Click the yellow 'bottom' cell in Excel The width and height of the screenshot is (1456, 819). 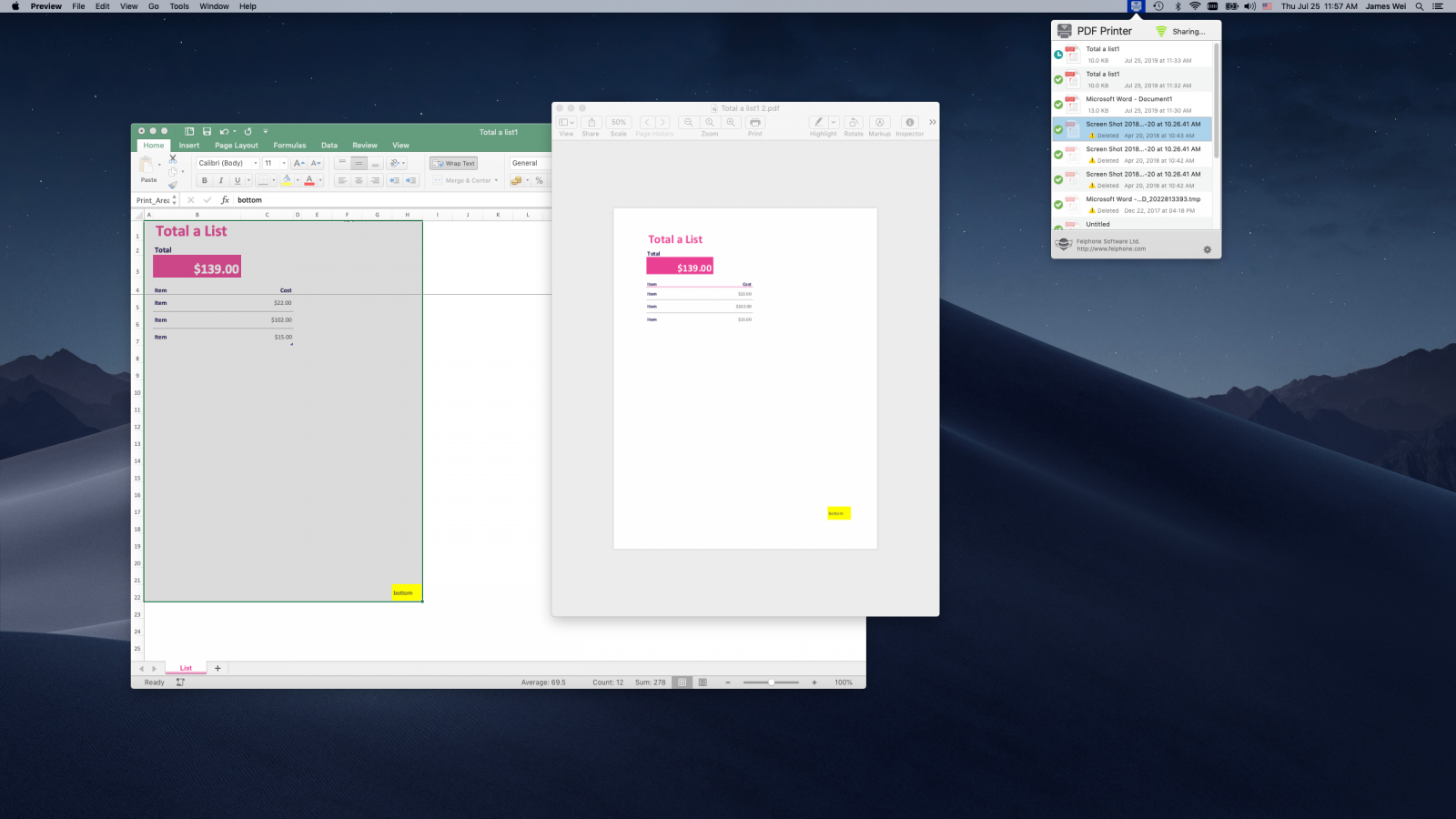click(x=407, y=592)
